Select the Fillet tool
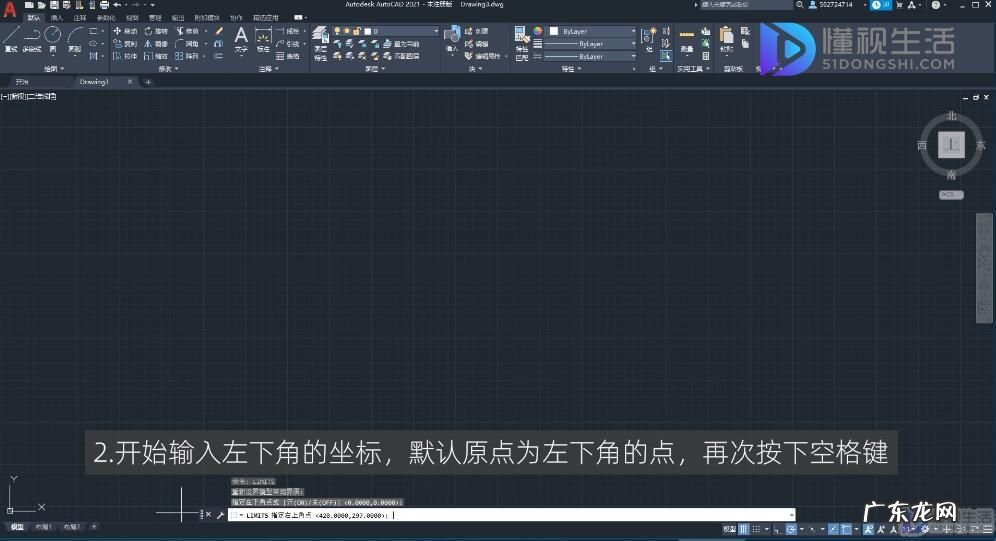The height and width of the screenshot is (541, 996). point(187,43)
